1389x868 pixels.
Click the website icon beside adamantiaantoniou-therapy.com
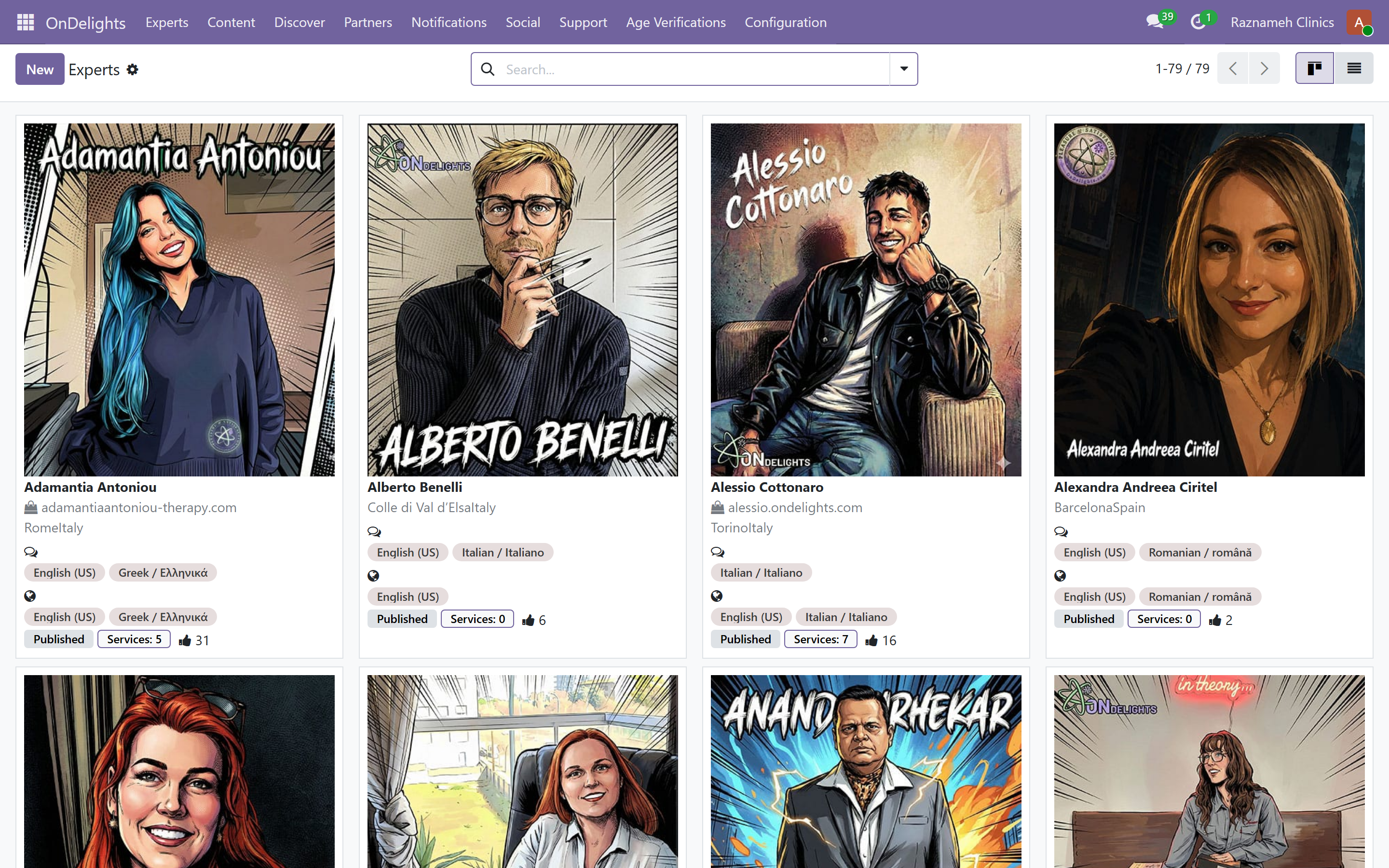[30, 507]
